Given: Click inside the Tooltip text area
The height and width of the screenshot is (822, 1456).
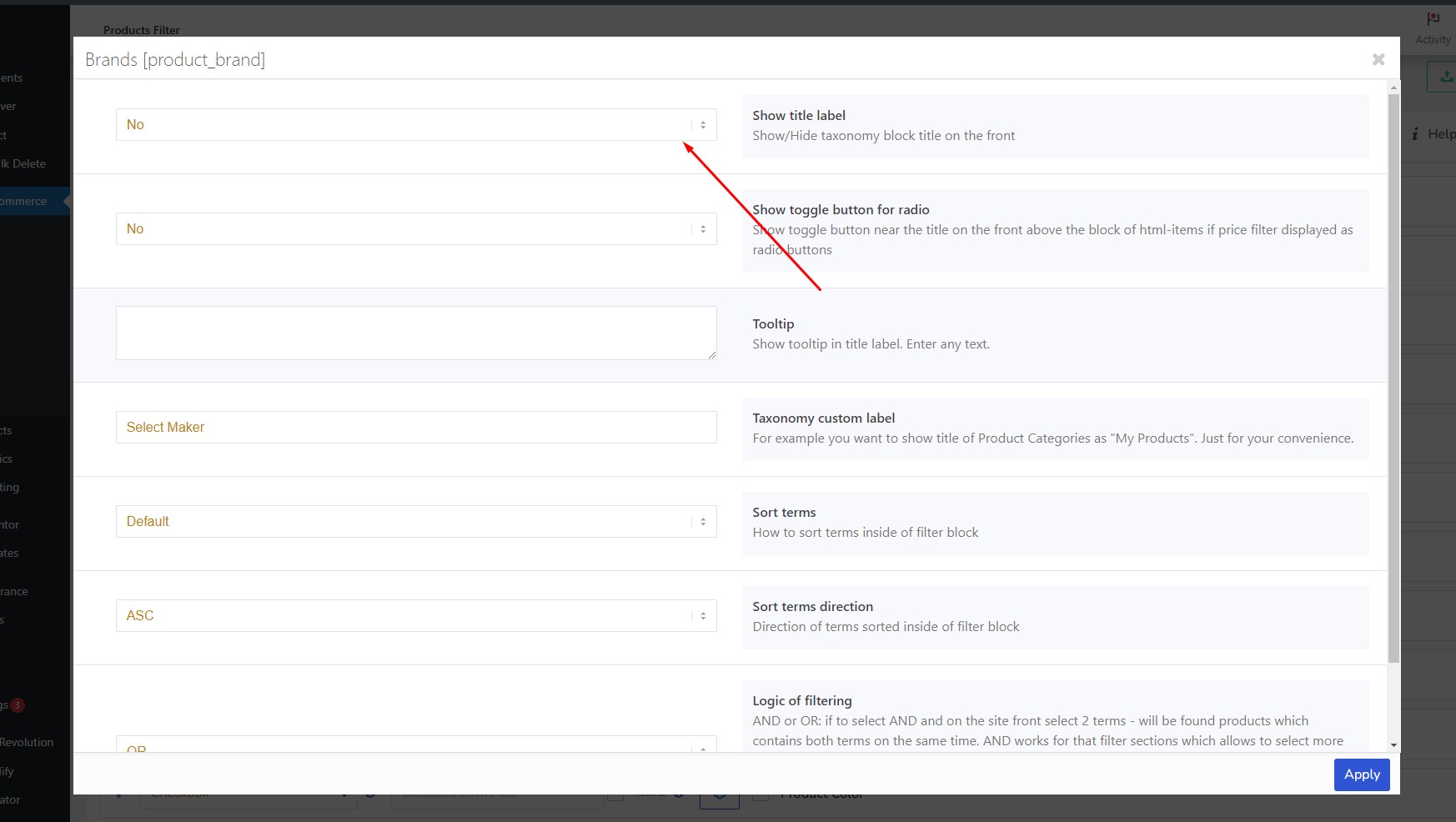Looking at the screenshot, I should coord(416,333).
